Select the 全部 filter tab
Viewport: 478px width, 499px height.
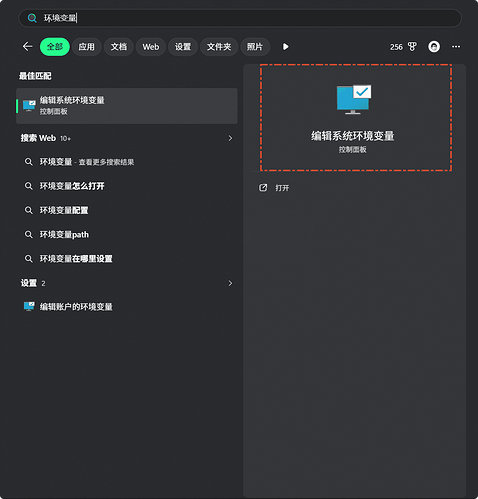[55, 47]
